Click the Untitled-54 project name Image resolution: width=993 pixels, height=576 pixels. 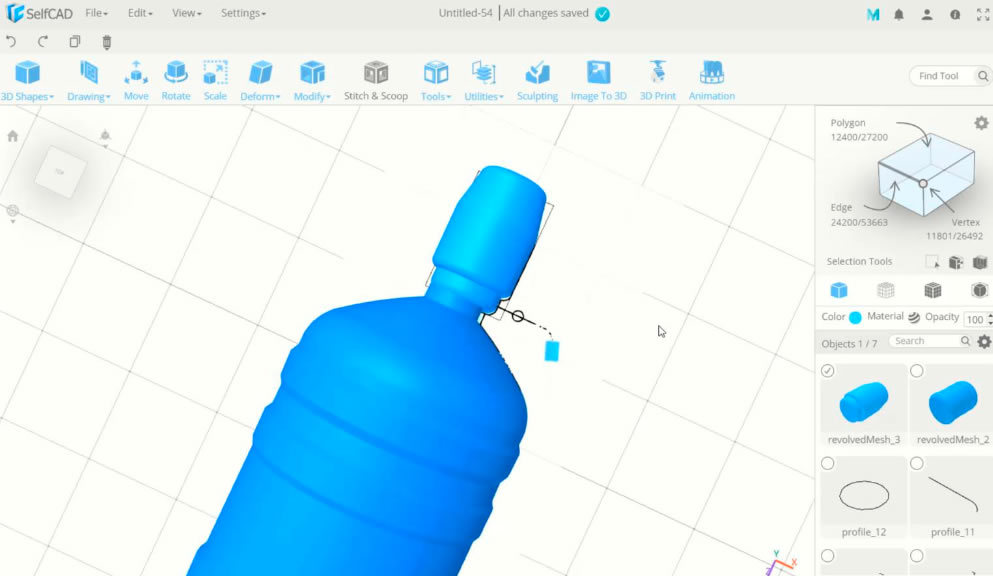pos(465,13)
